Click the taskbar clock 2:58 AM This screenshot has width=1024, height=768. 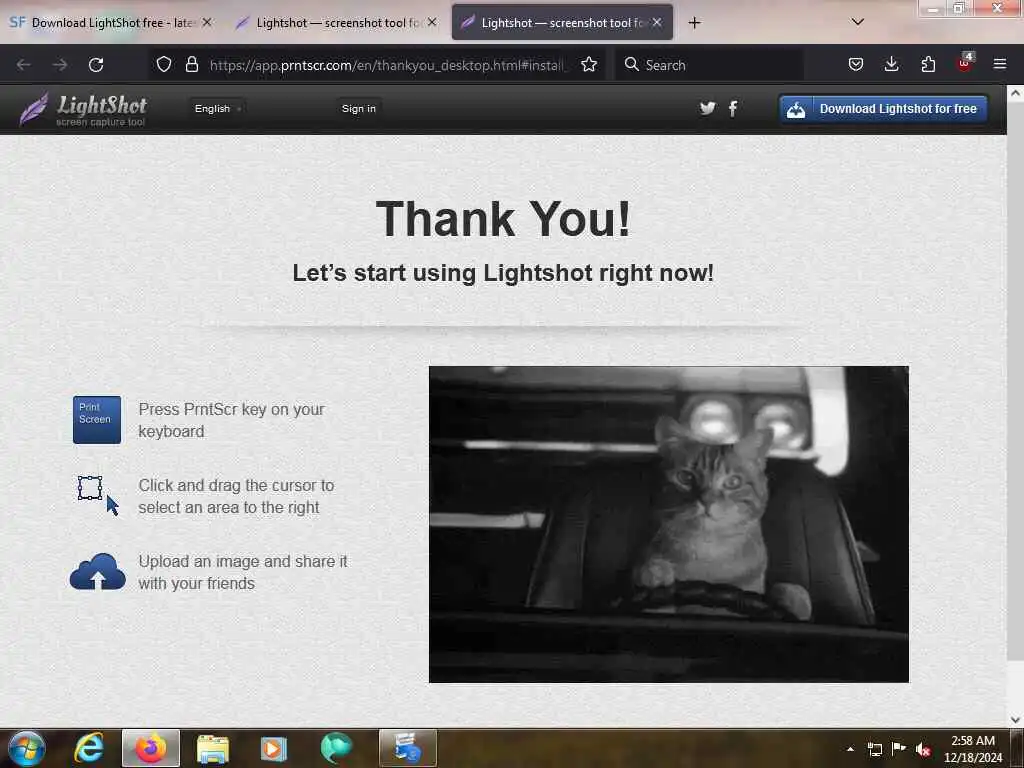click(x=973, y=749)
